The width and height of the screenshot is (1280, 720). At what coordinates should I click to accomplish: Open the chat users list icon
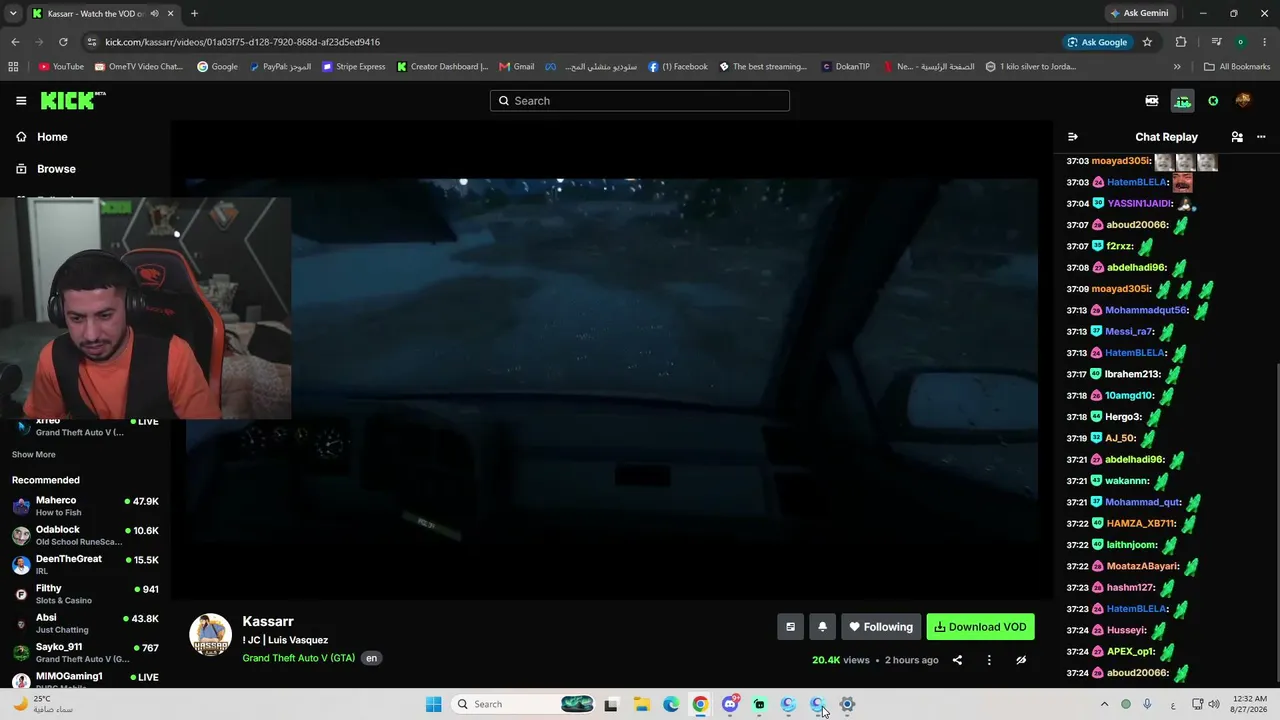1237,137
